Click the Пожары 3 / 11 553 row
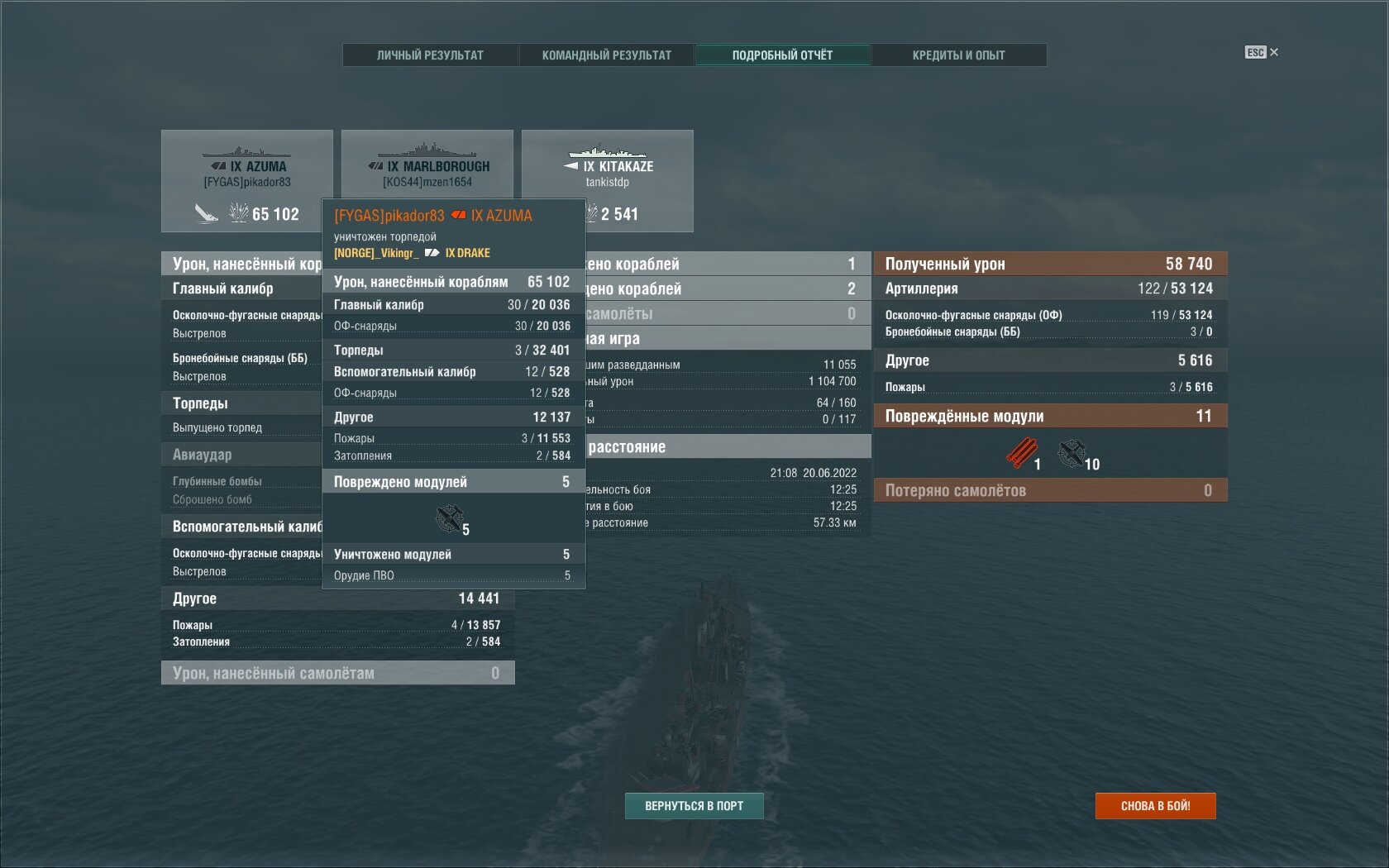 [453, 438]
